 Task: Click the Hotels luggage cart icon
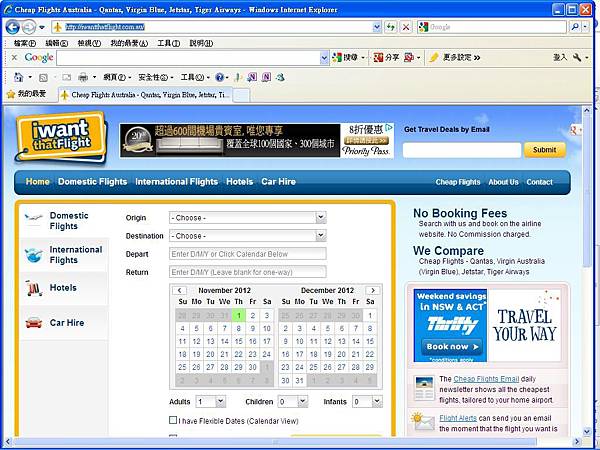[x=33, y=288]
